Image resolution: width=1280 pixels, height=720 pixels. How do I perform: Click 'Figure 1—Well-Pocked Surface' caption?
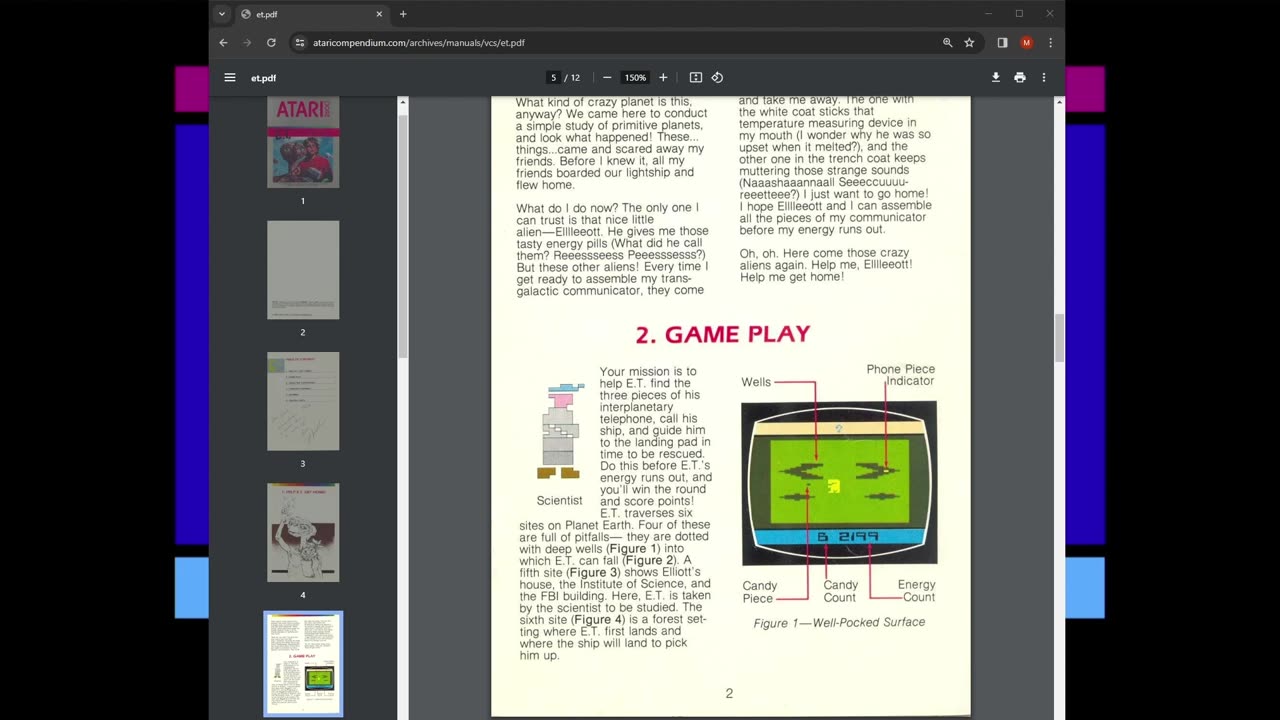tap(839, 622)
